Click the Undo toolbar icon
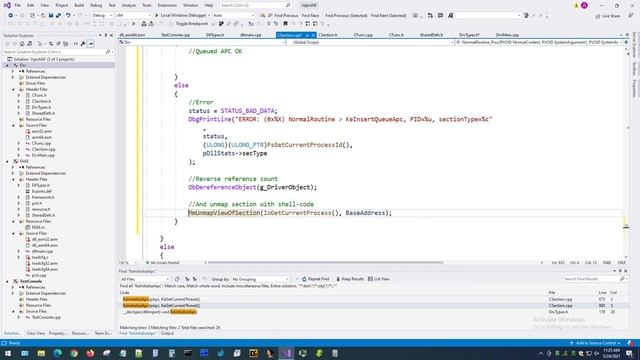This screenshot has width=640, height=360. 68,16
